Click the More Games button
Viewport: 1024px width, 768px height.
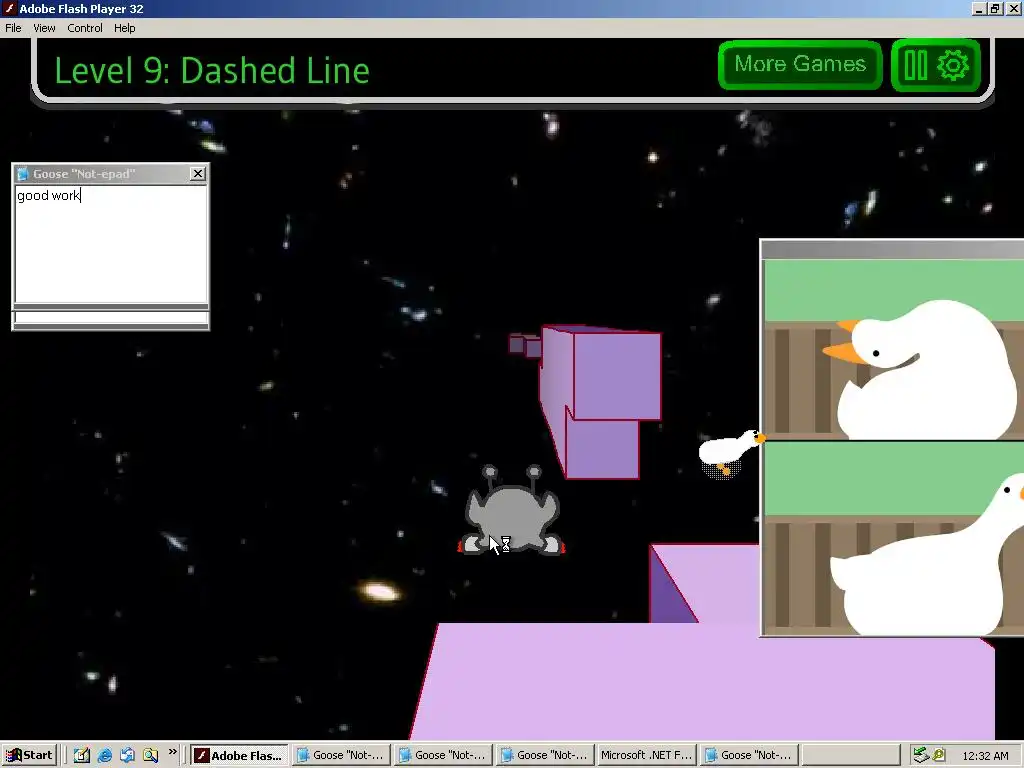tap(800, 65)
